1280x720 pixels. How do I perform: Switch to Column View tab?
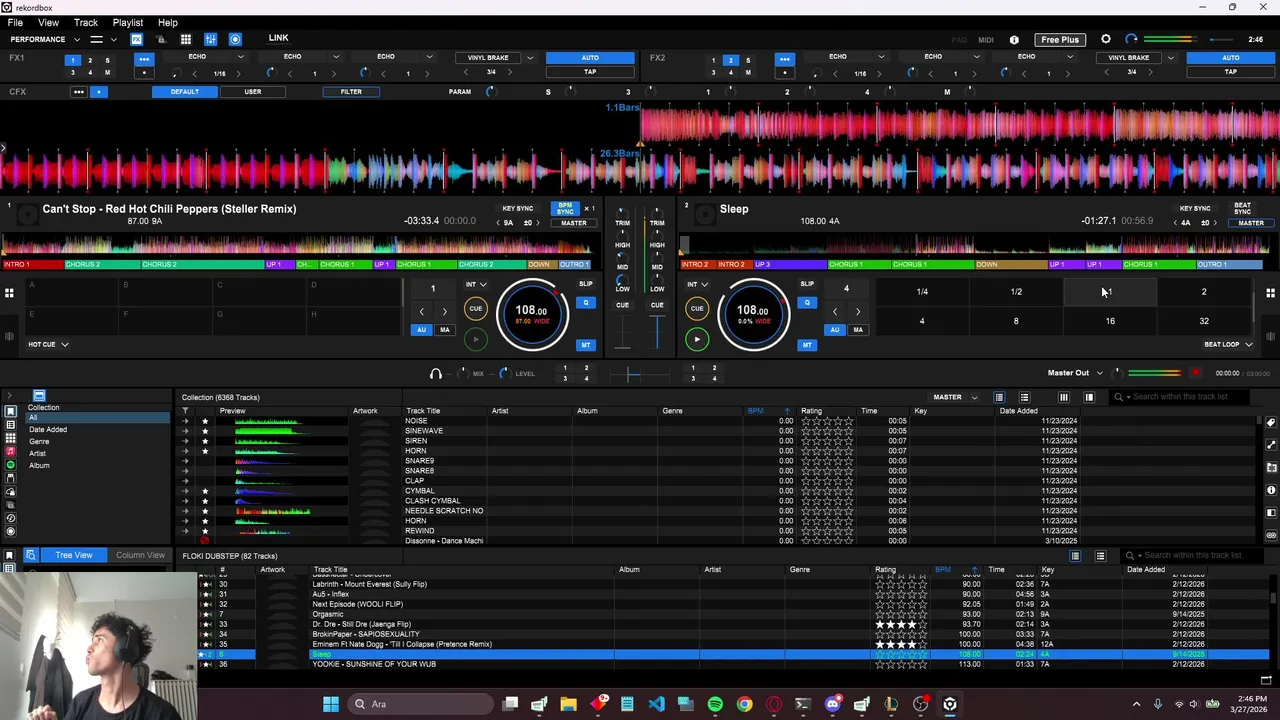coord(140,555)
